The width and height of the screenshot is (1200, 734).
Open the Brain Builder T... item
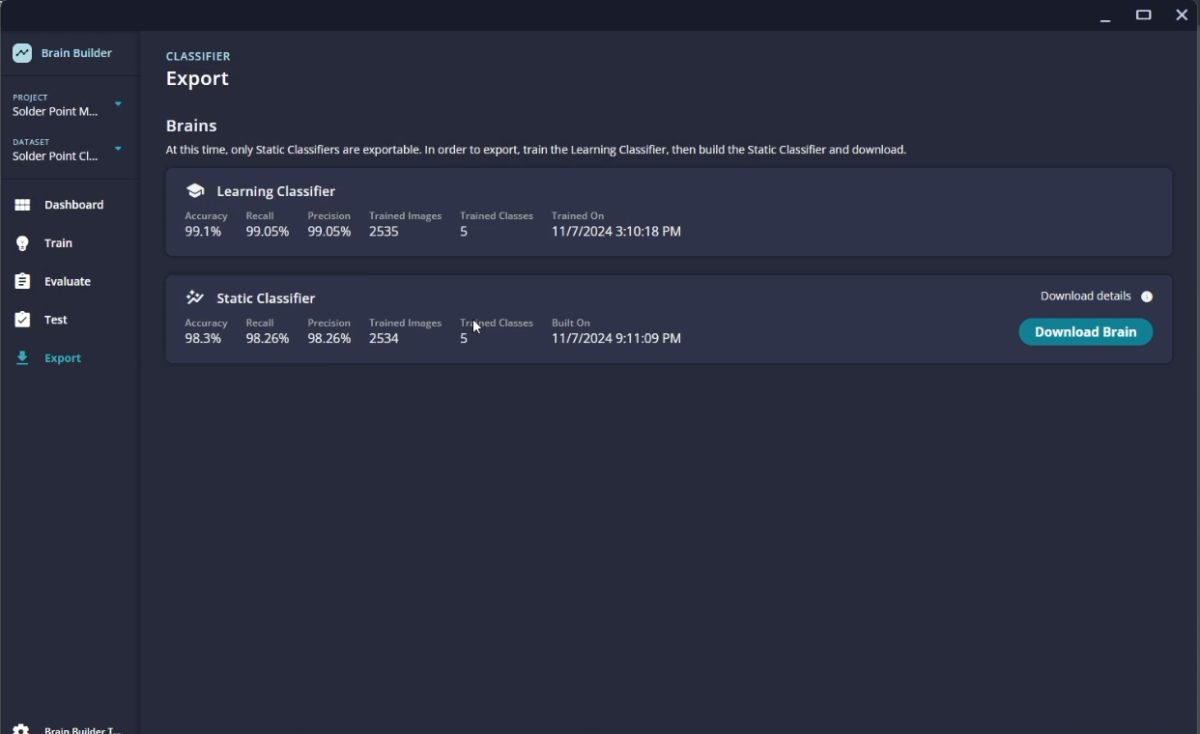coord(82,729)
